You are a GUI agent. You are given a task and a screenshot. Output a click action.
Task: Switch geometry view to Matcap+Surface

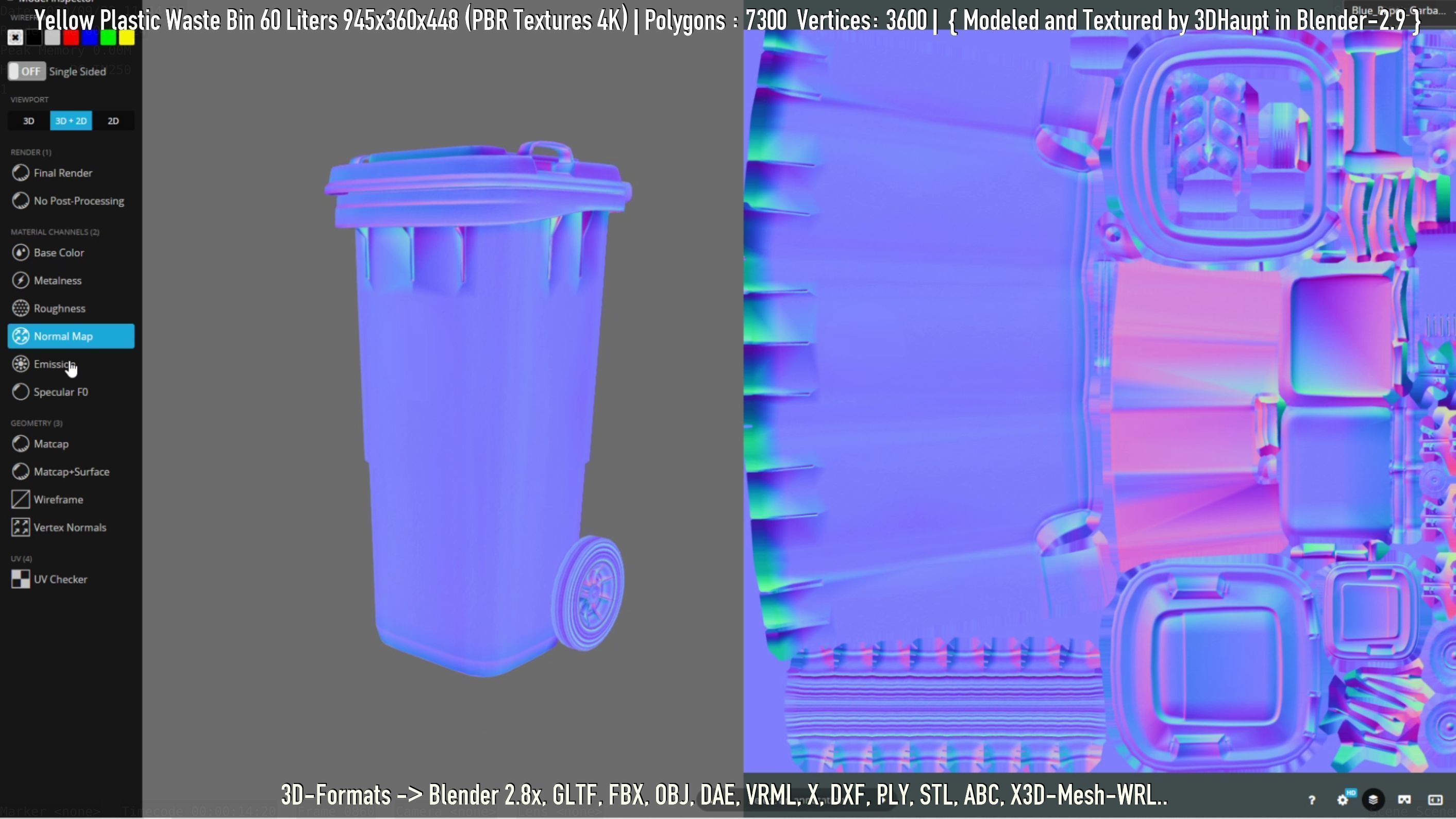pyautogui.click(x=71, y=472)
